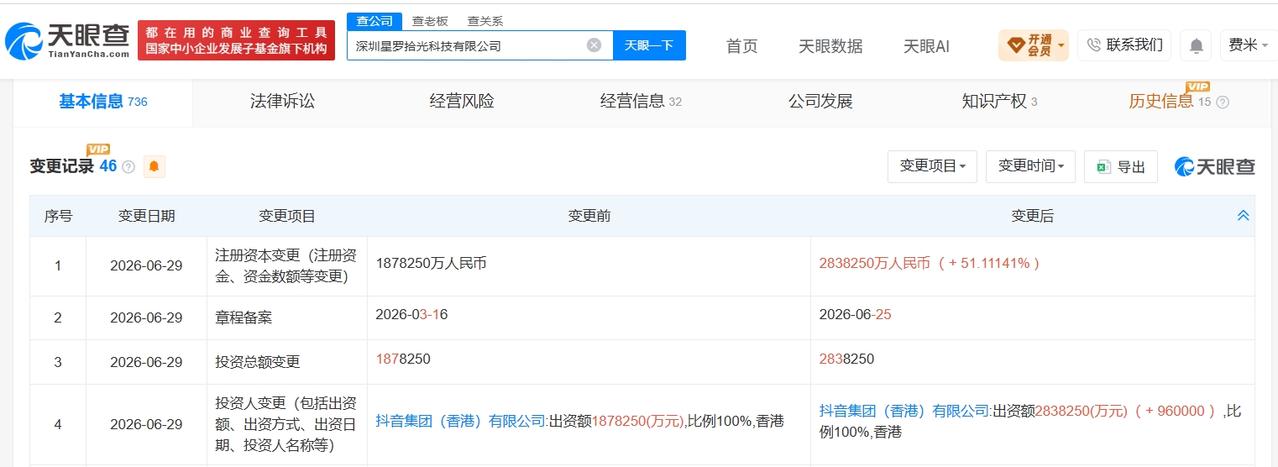
Task: Switch to the 基本信息 tab
Action: [103, 101]
